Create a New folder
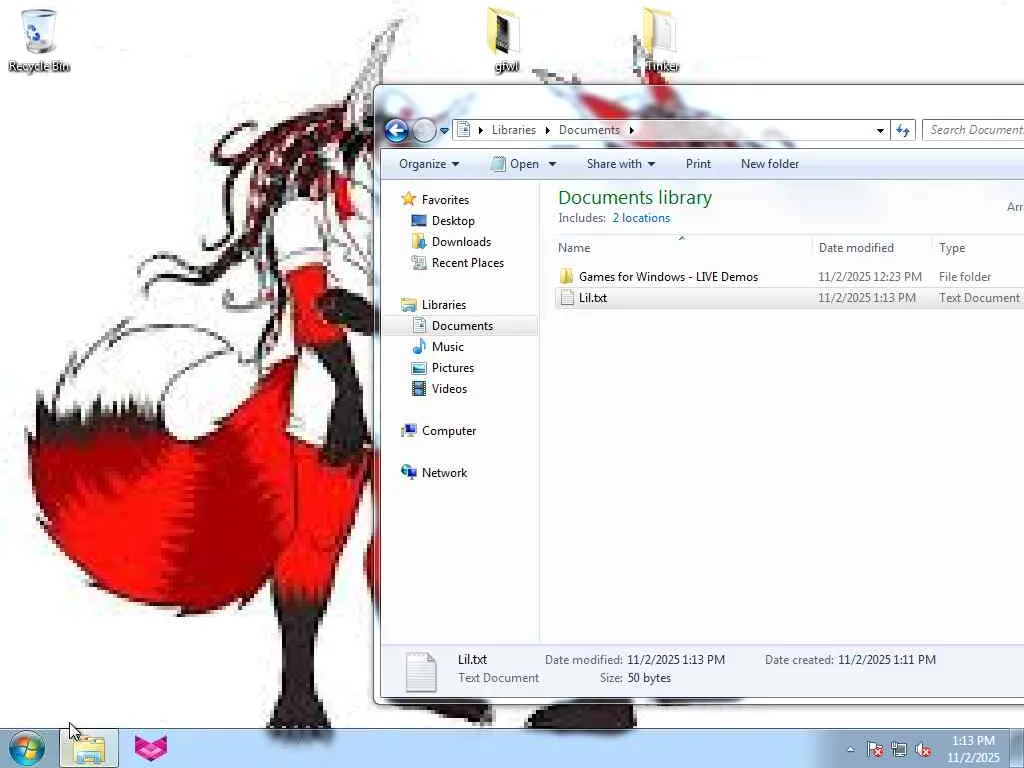Viewport: 1024px width, 768px height. [x=769, y=164]
